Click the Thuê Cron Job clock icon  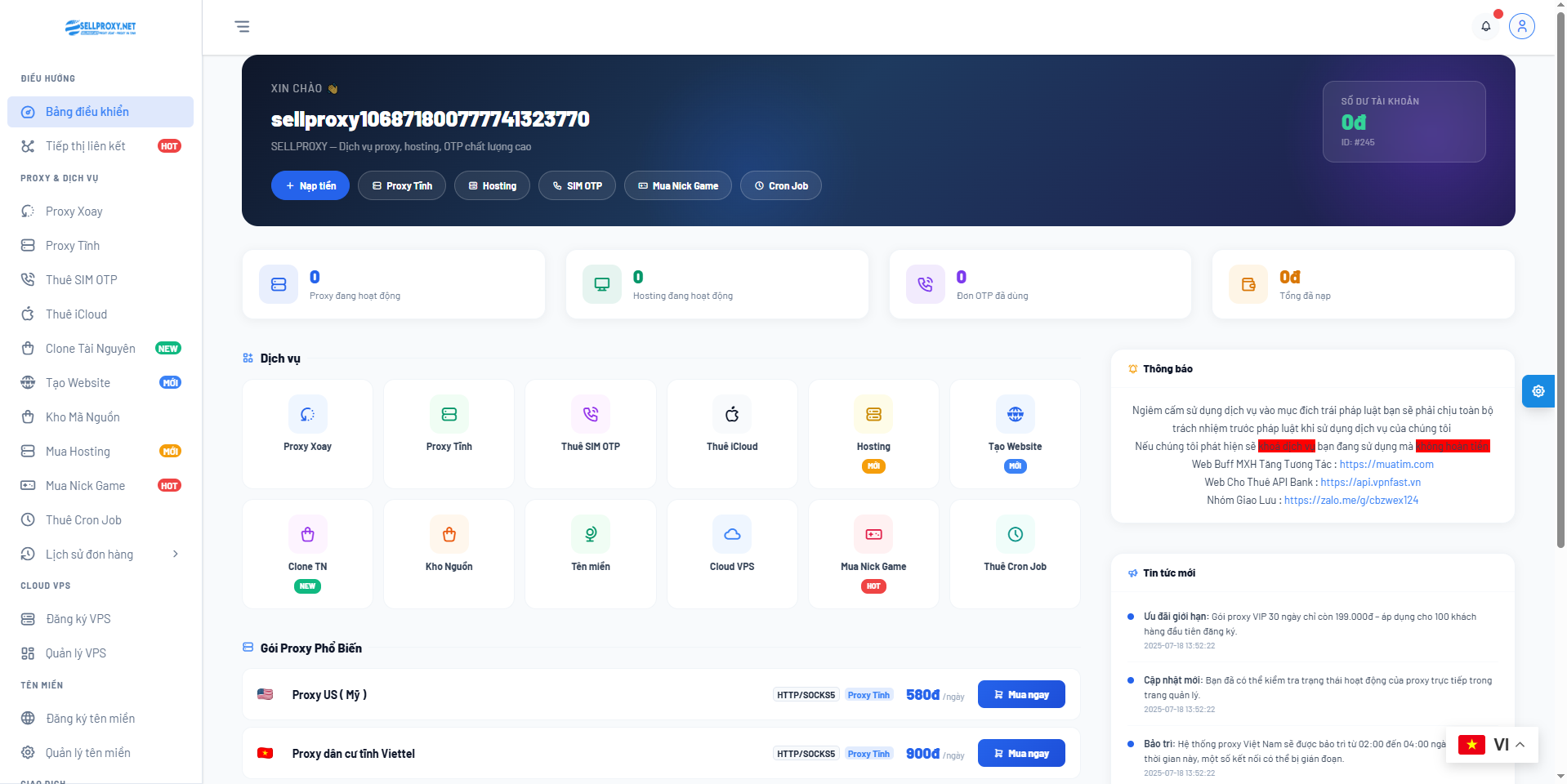point(1014,534)
